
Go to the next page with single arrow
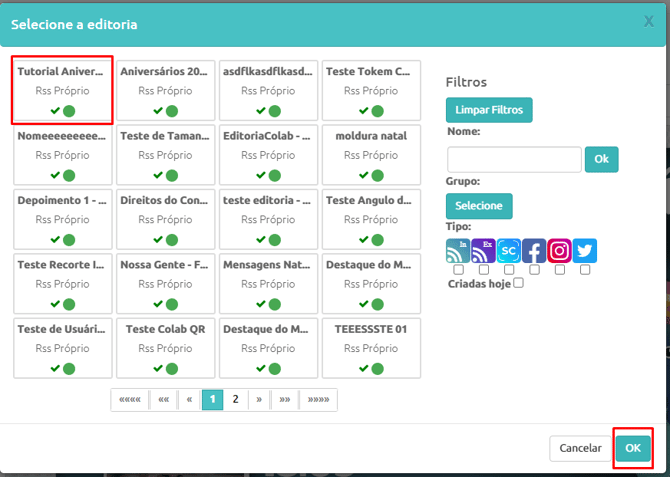tap(259, 400)
